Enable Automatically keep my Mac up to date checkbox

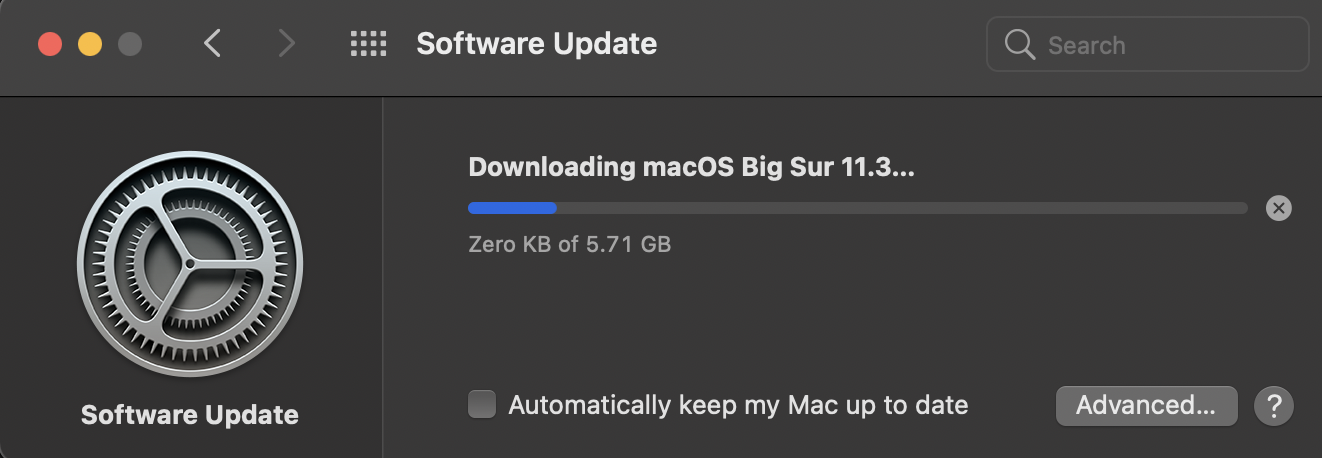click(482, 405)
